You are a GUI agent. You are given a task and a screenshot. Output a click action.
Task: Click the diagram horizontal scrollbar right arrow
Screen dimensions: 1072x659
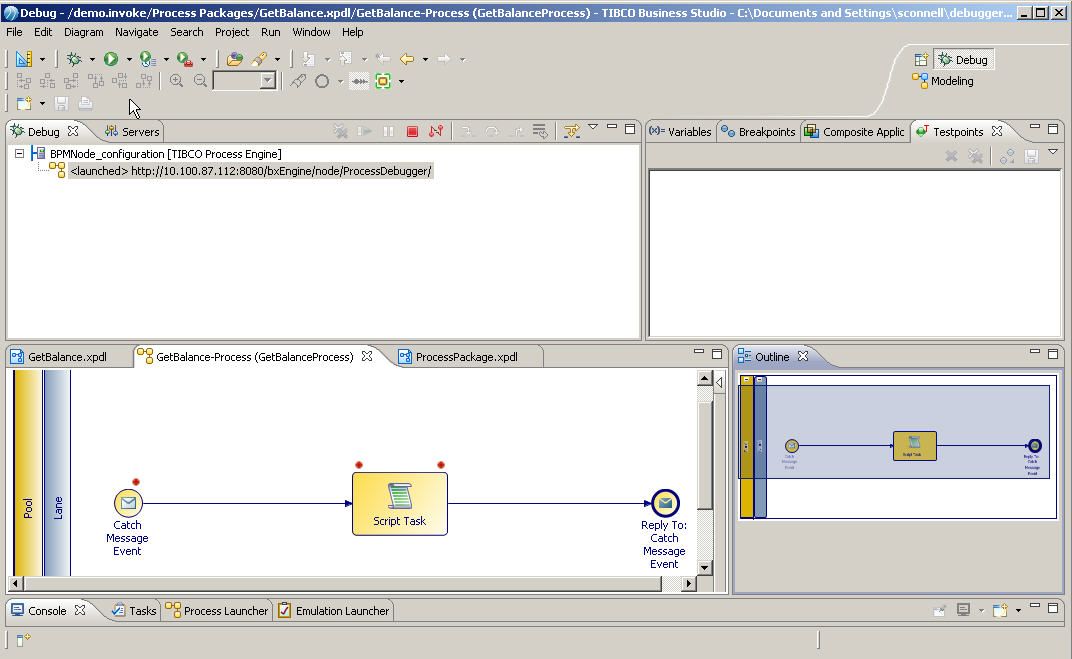point(689,583)
